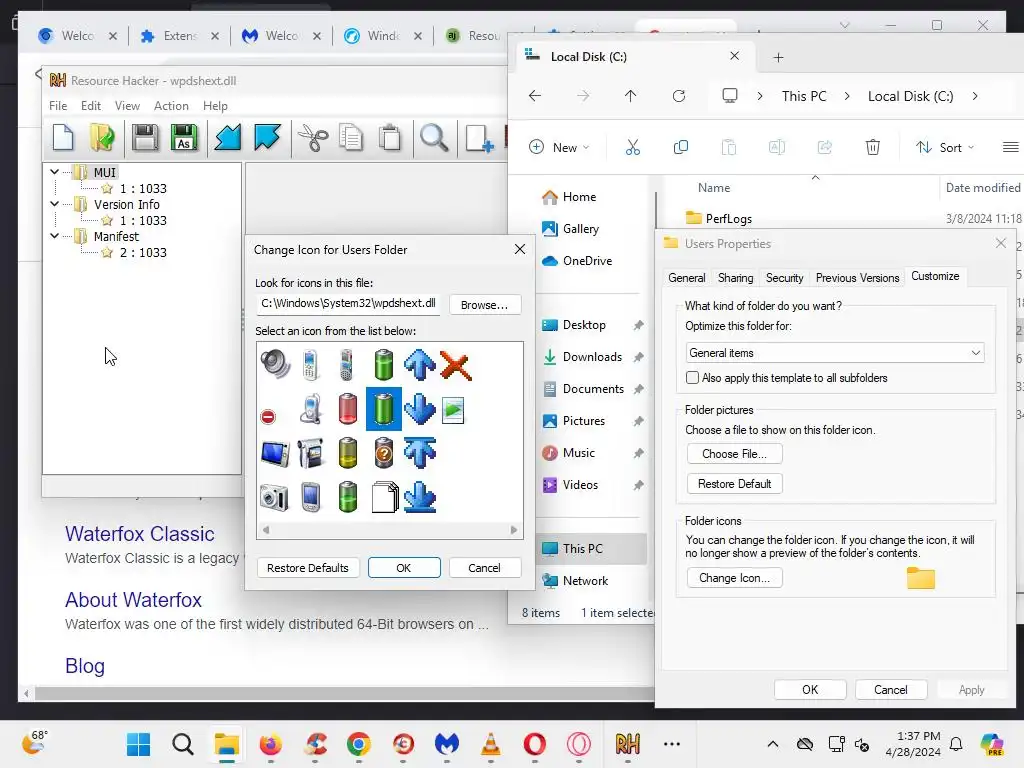Click Add new resource icon in Resource Hacker
Viewport: 1024px width, 768px height.
479,138
